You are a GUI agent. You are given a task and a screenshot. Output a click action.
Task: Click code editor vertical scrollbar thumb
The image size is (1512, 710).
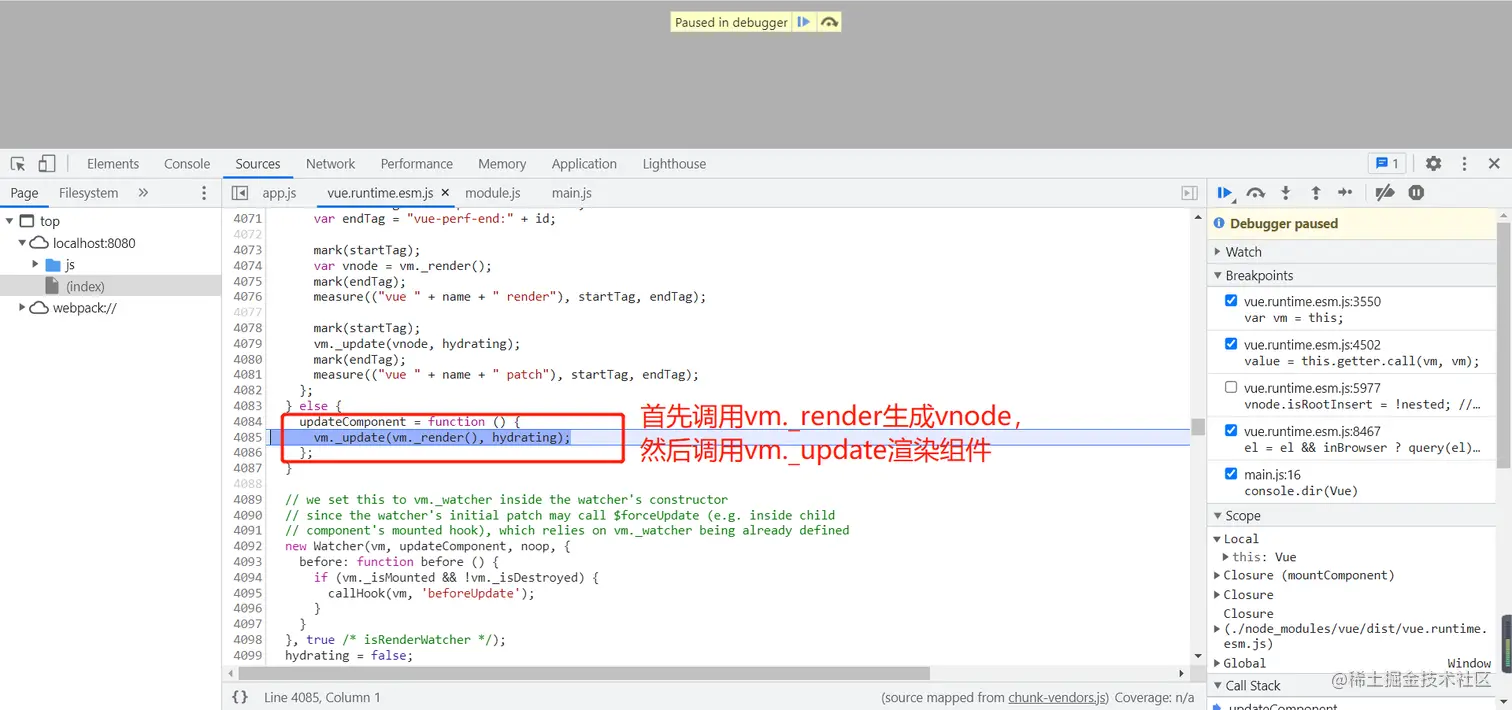click(x=1197, y=427)
